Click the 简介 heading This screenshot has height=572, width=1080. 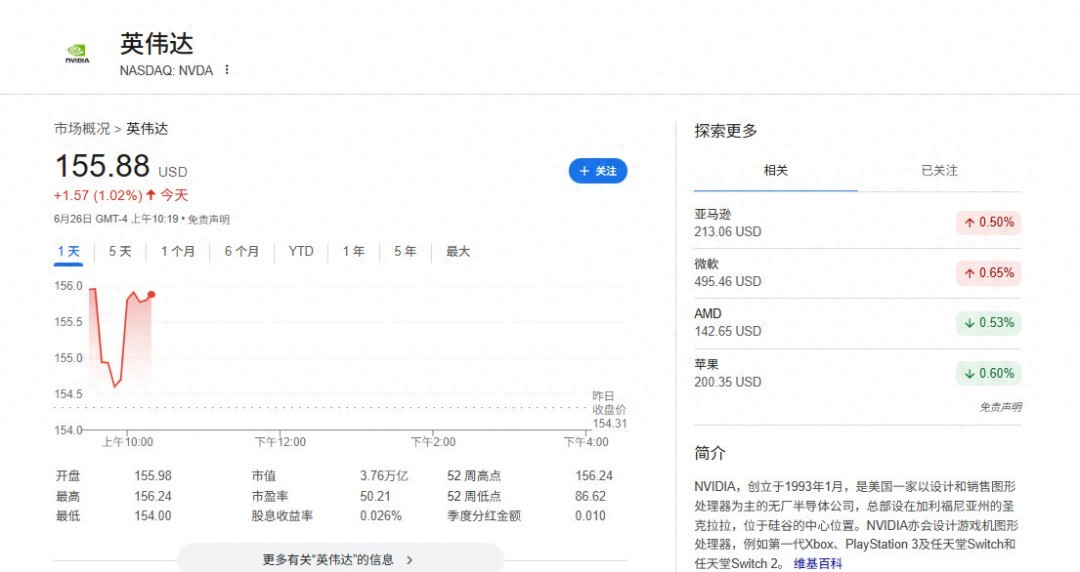click(x=709, y=453)
